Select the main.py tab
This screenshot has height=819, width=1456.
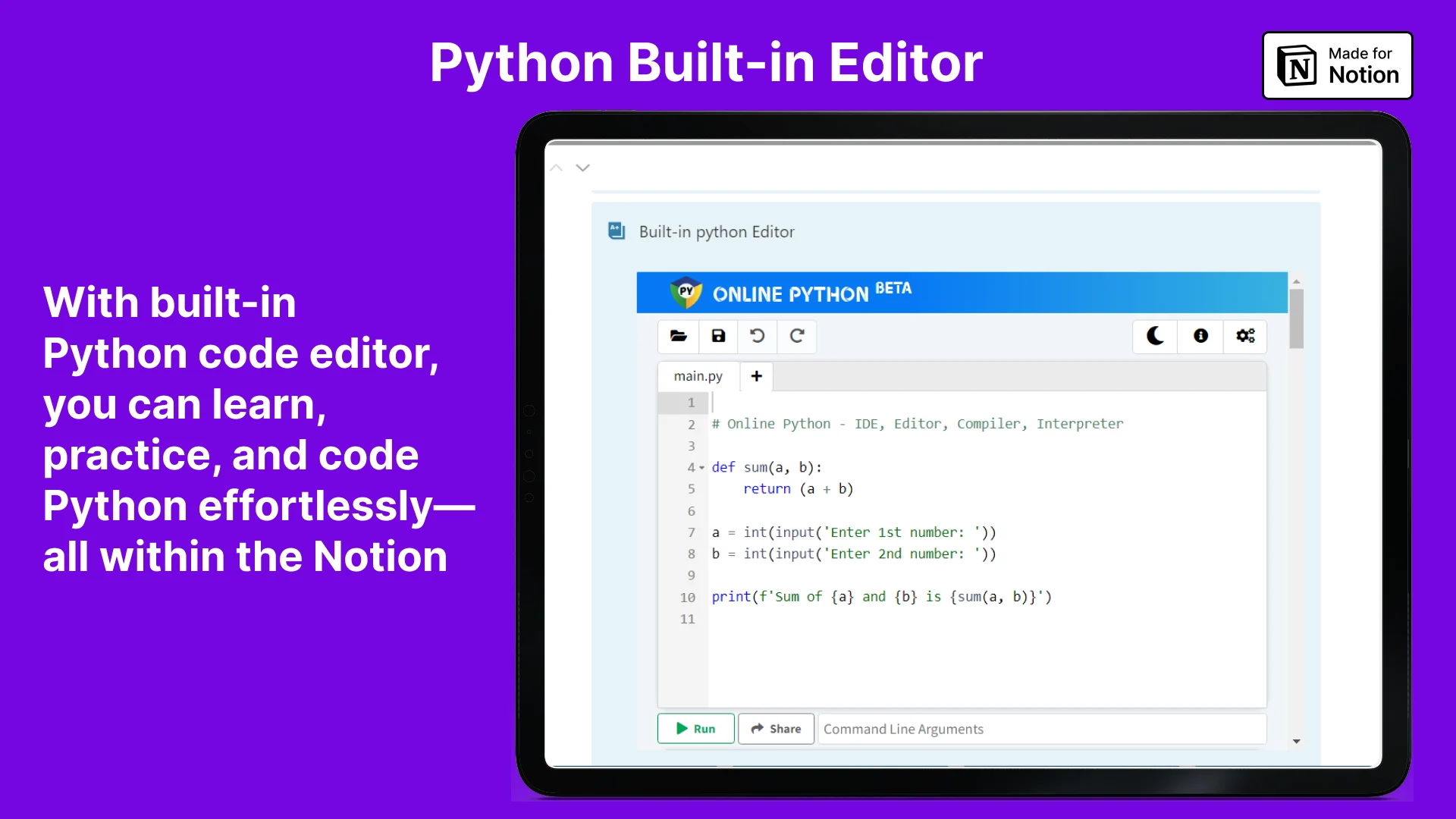698,376
